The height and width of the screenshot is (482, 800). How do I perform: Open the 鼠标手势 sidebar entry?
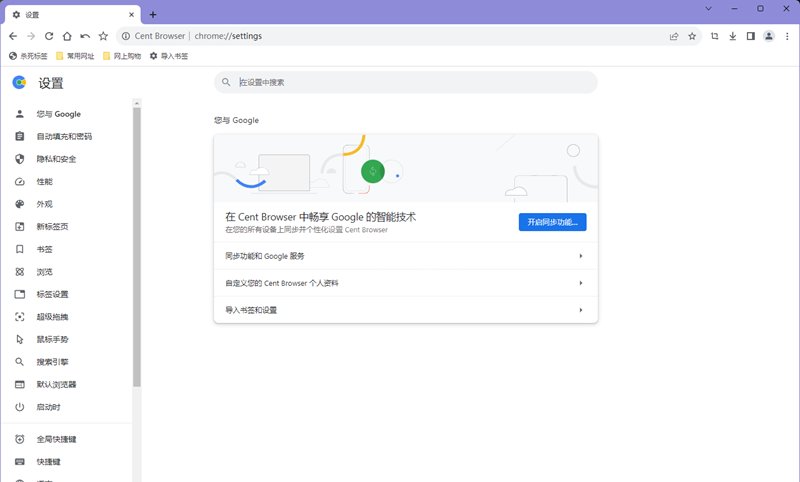[x=66, y=340]
